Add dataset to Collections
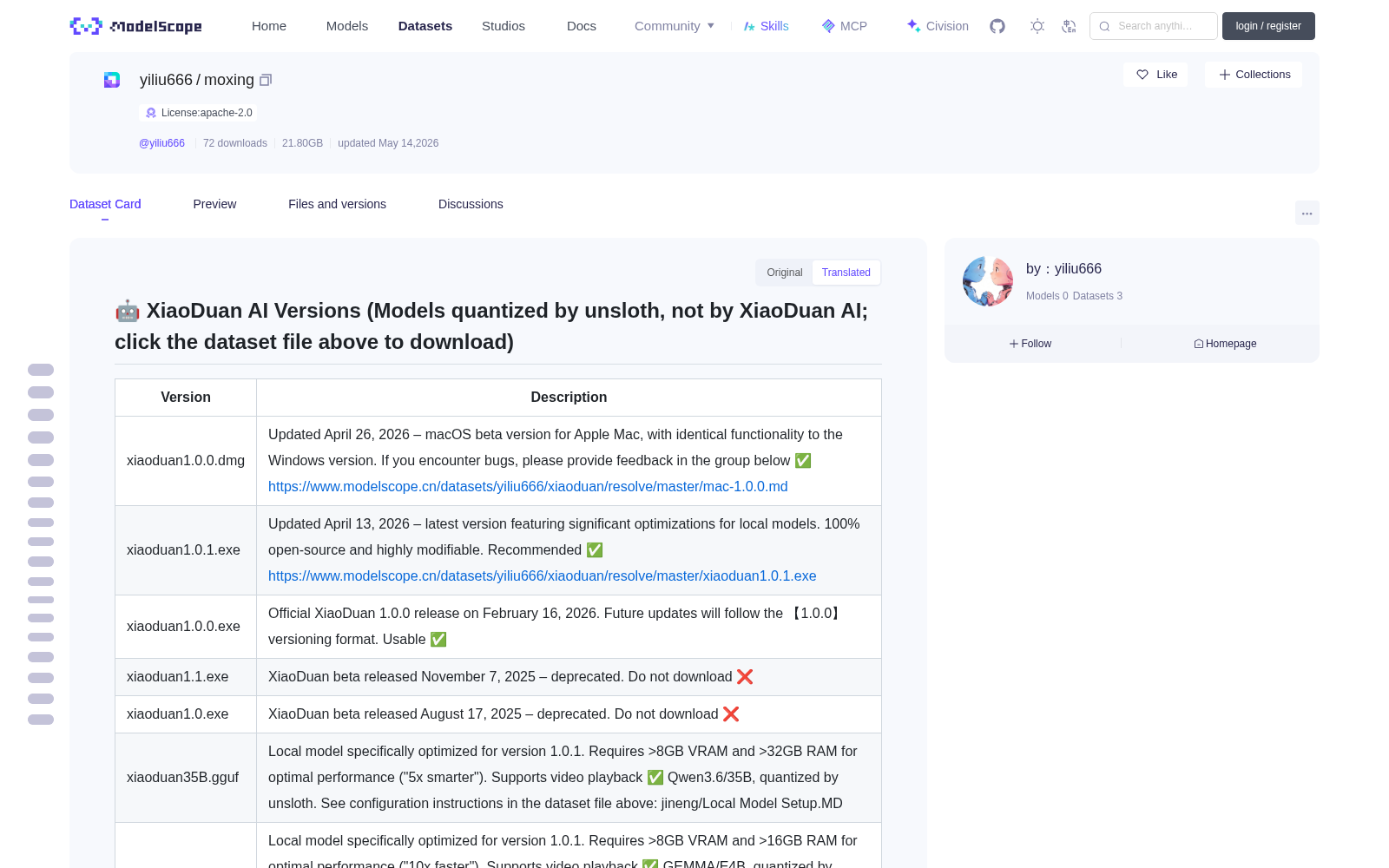This screenshot has height=868, width=1389. pos(1254,75)
